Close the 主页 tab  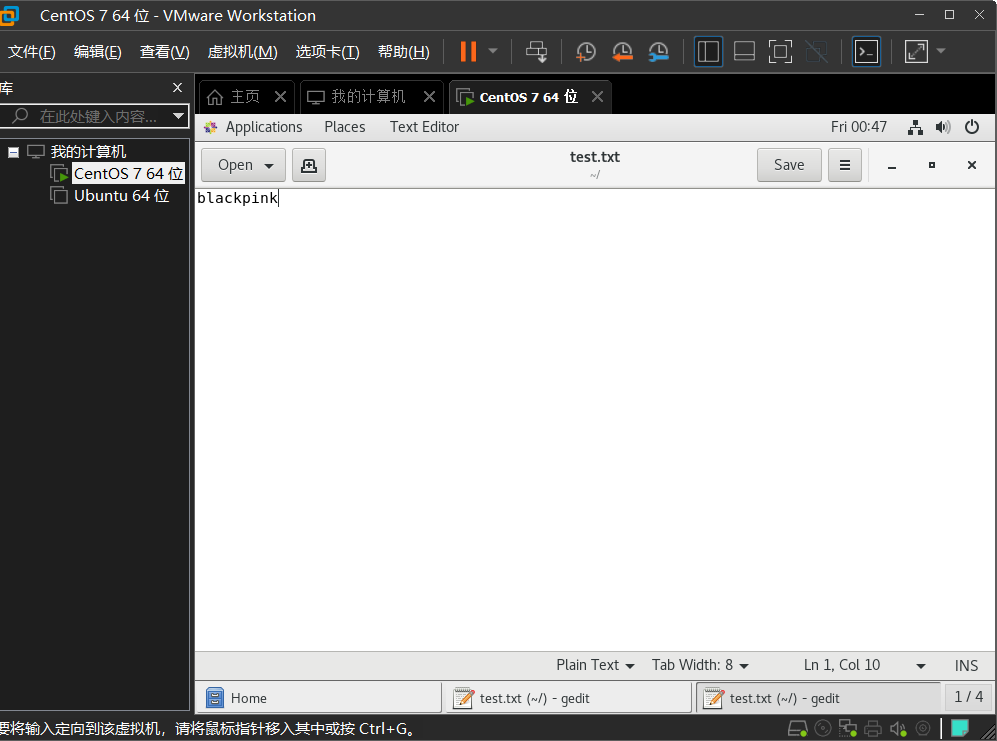click(x=280, y=97)
